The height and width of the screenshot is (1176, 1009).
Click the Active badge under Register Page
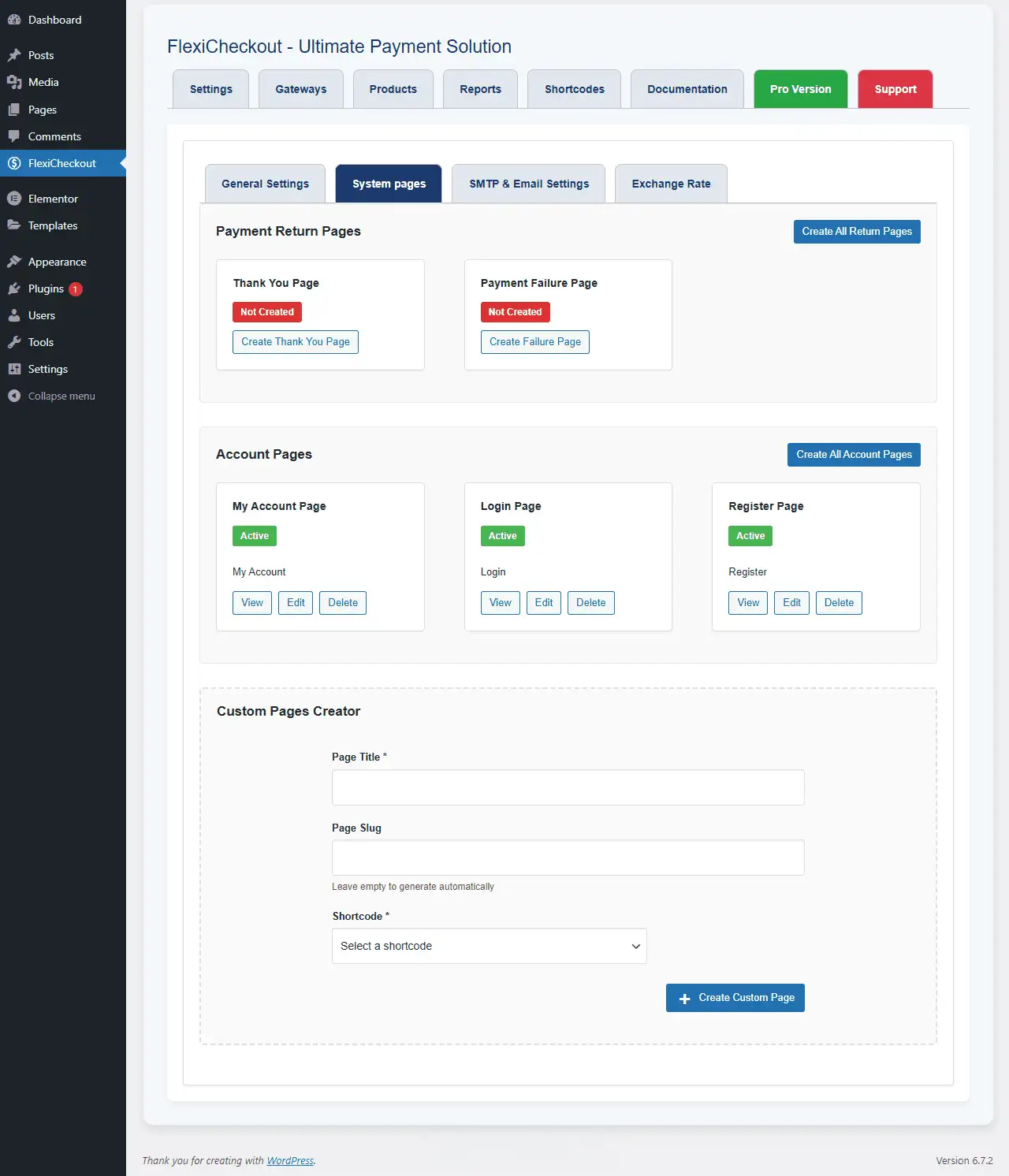point(750,536)
